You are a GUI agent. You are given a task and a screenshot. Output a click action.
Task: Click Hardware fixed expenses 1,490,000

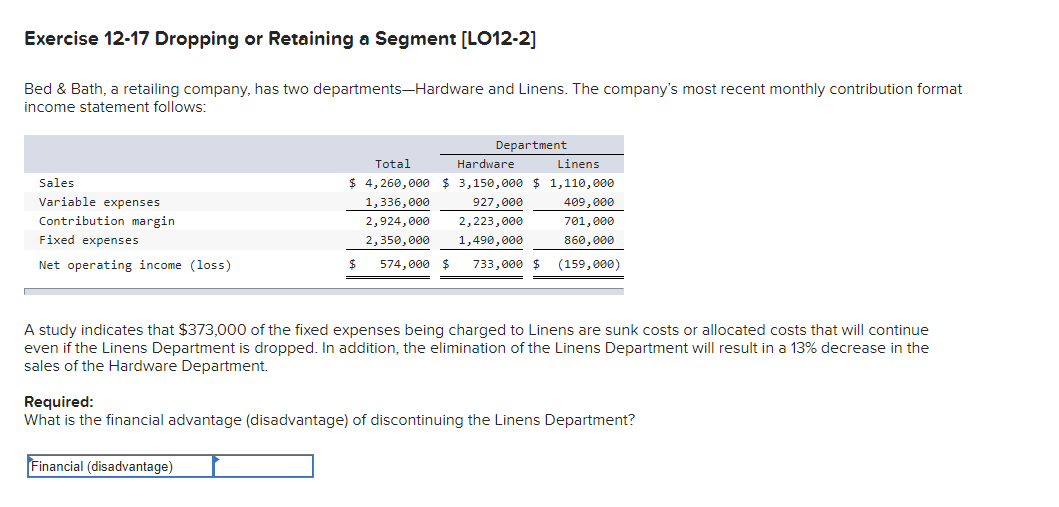coord(490,240)
